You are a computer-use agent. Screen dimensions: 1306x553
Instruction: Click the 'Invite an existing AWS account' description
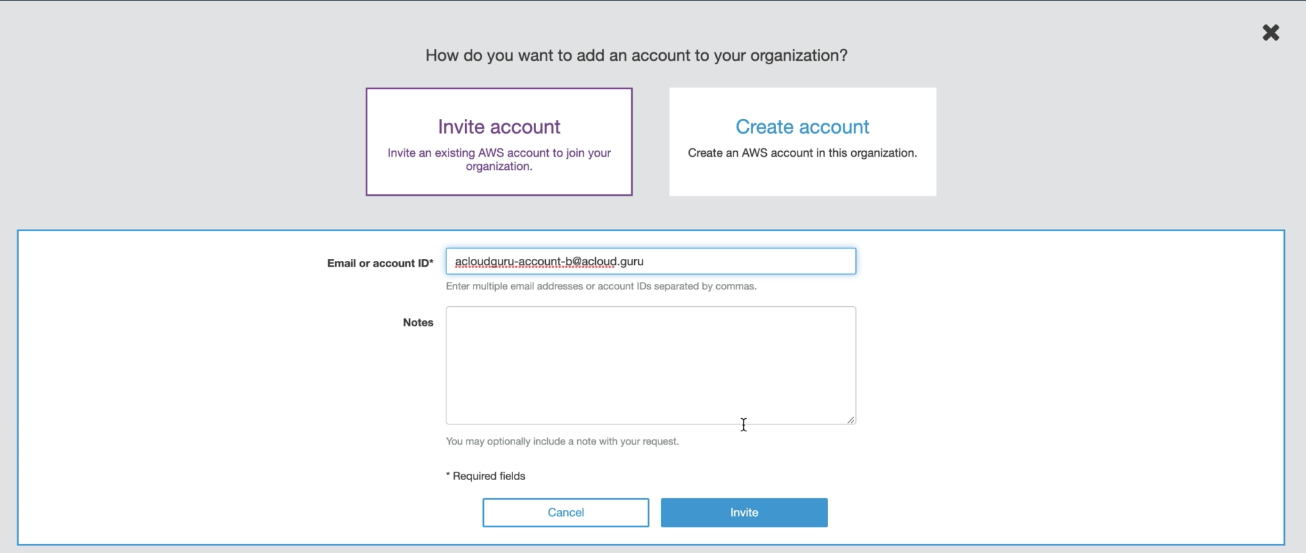(499, 160)
